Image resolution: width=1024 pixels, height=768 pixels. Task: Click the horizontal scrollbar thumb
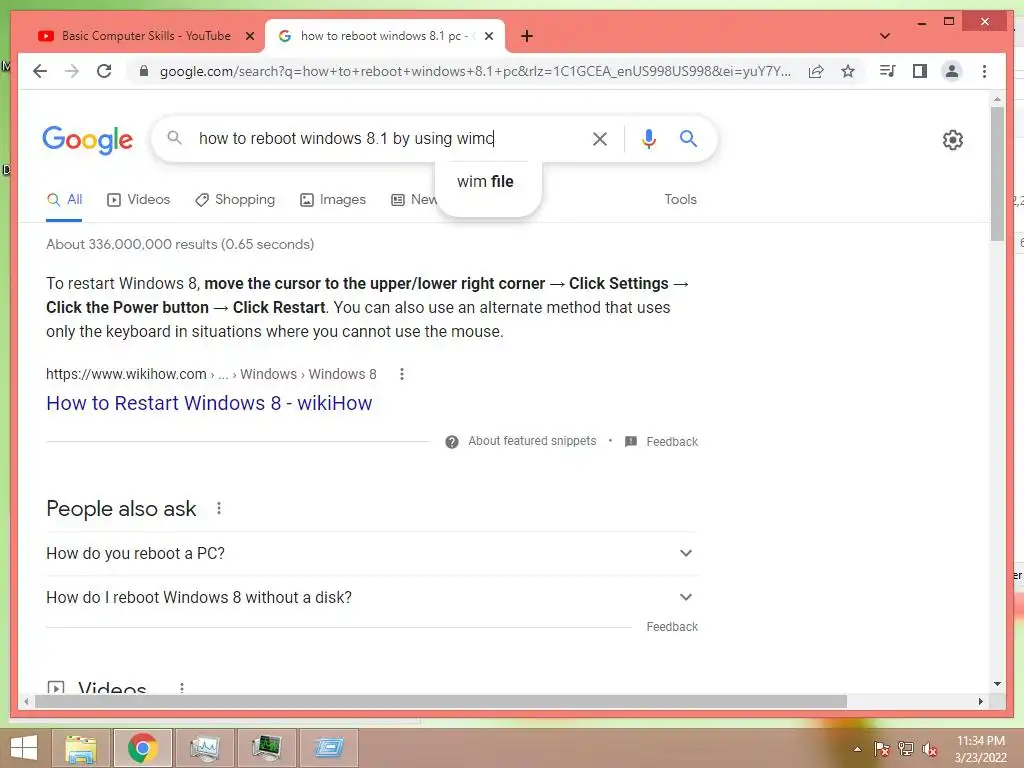coord(441,701)
